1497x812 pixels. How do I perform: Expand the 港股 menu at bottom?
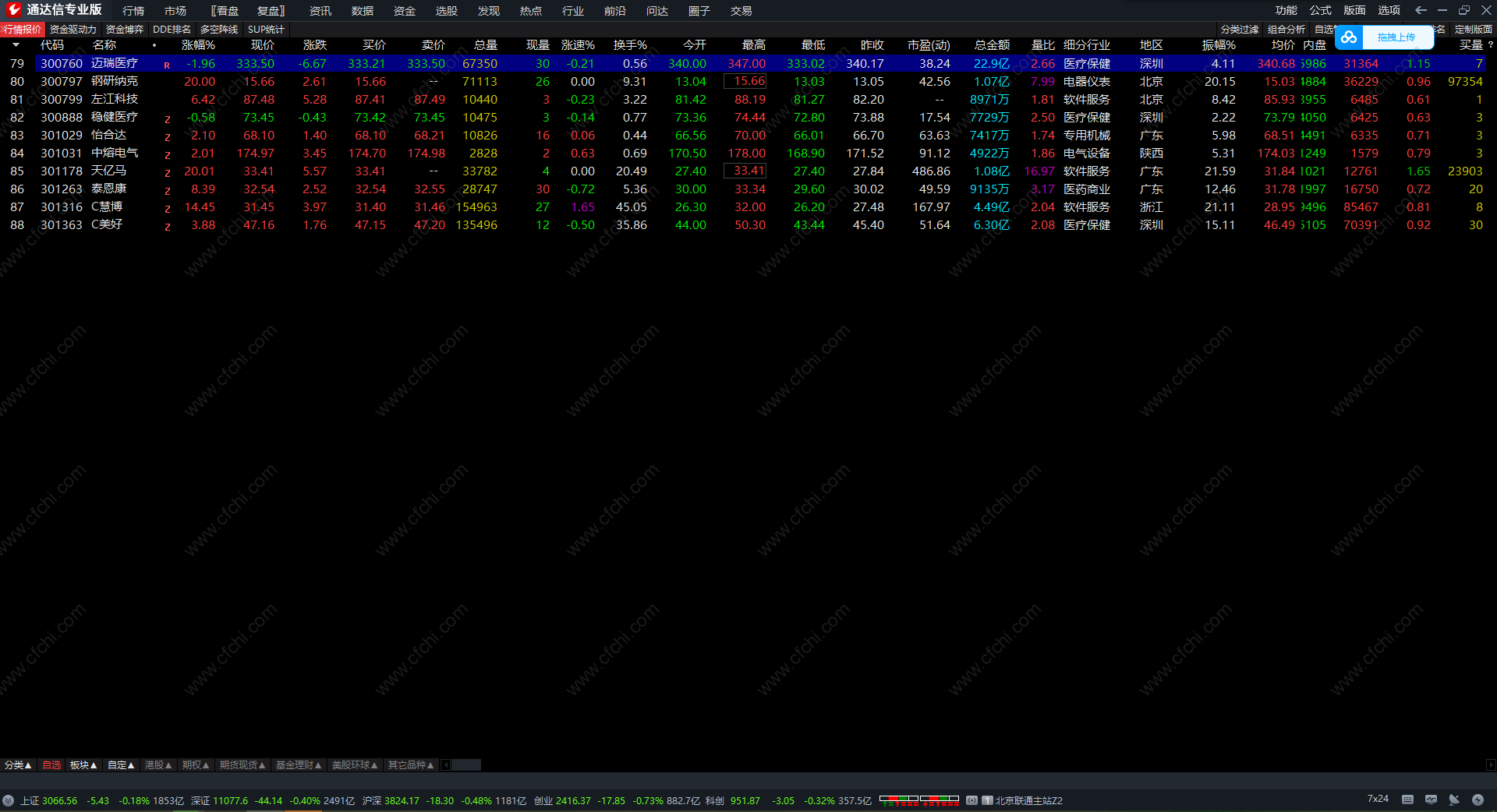[x=158, y=765]
